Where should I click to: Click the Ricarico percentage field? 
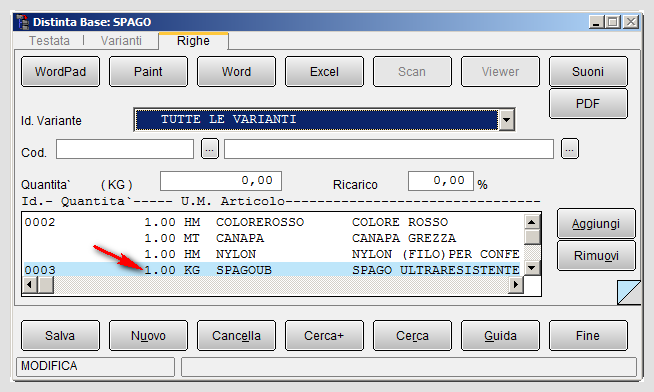pos(441,181)
